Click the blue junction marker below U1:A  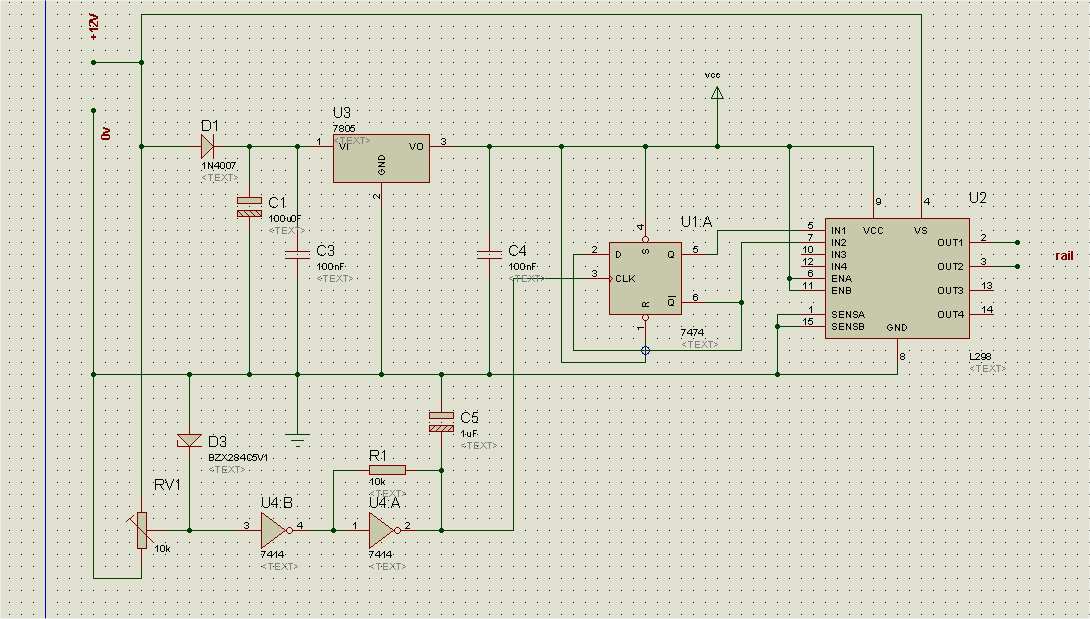[x=645, y=351]
